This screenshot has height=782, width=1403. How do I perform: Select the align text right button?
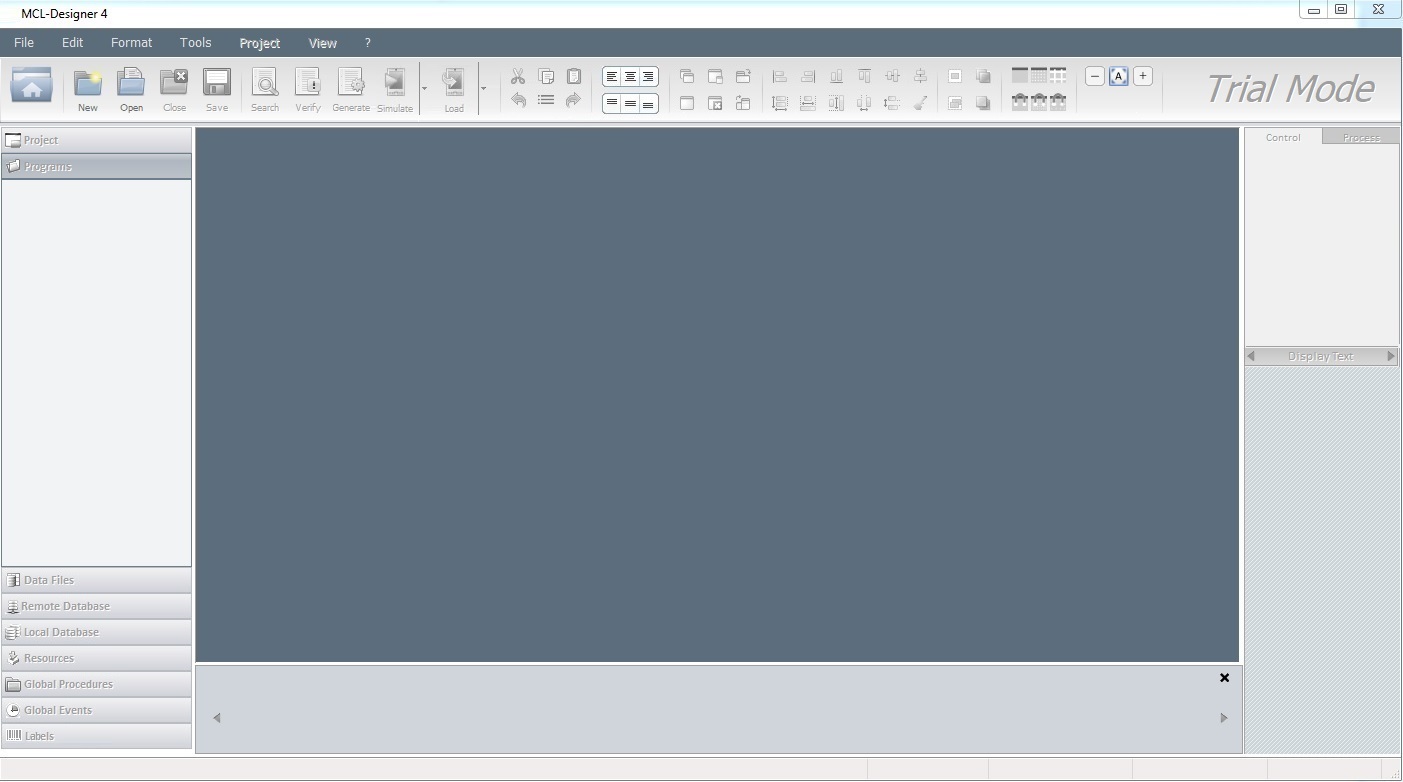648,77
